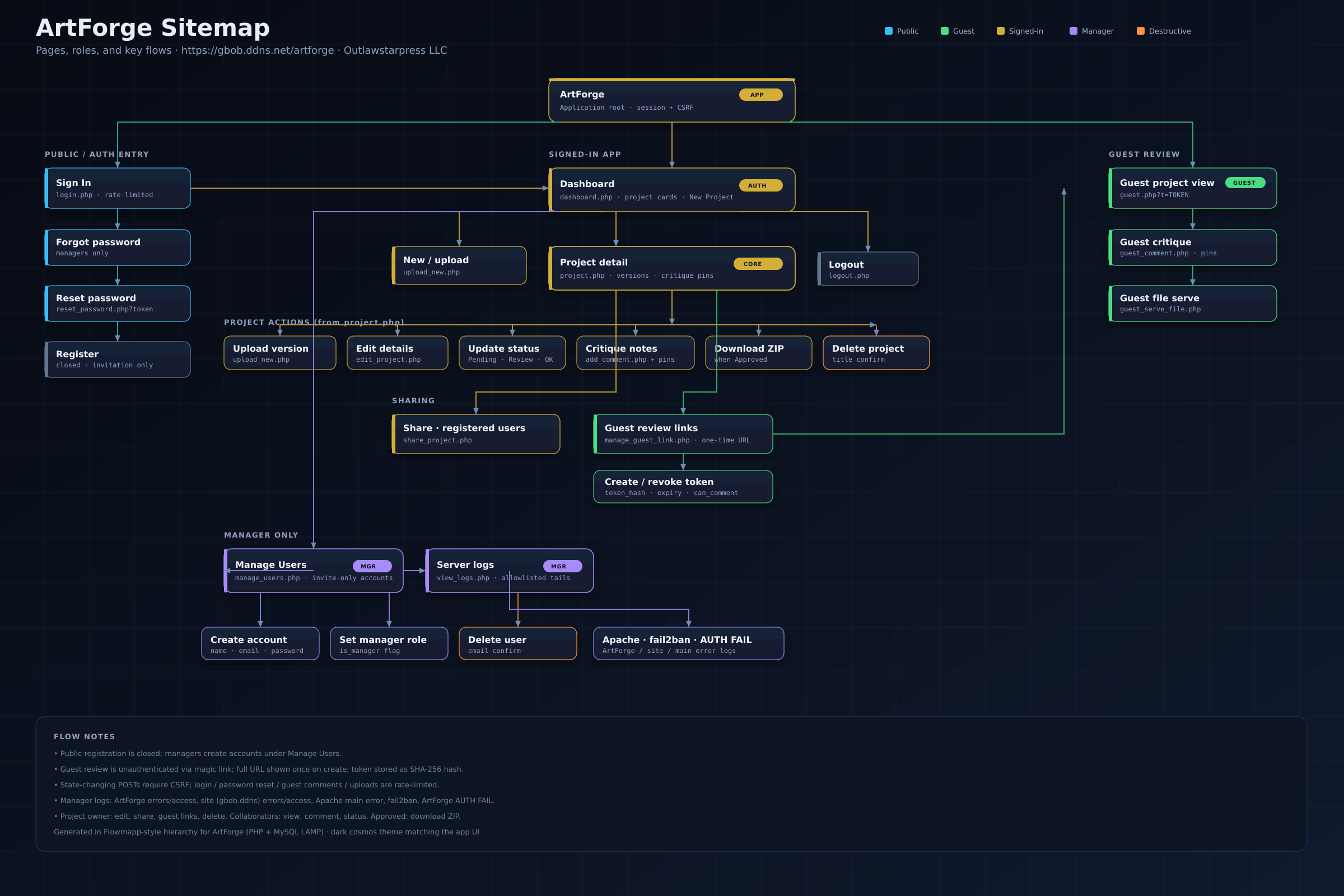Click the FLOW NOTES heading
This screenshot has width=1344, height=896.
pyautogui.click(x=85, y=736)
